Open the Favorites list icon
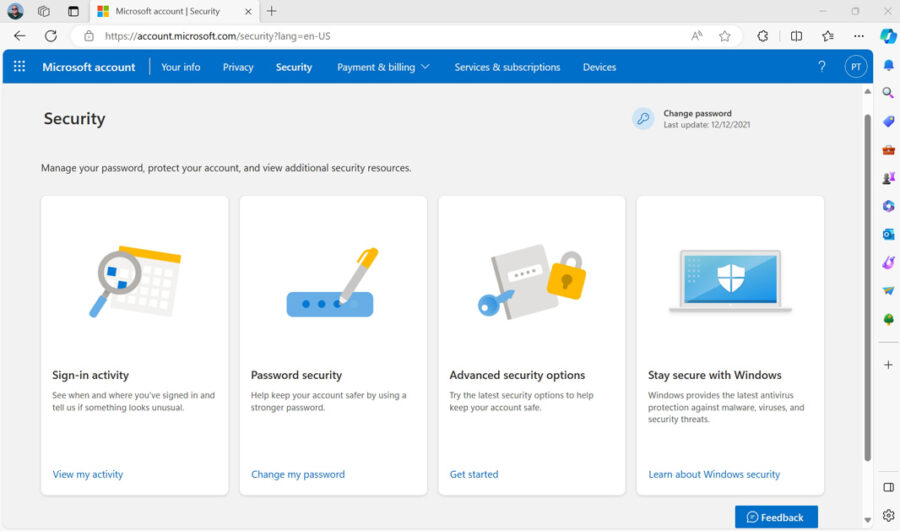The image size is (900, 531). pyautogui.click(x=827, y=36)
